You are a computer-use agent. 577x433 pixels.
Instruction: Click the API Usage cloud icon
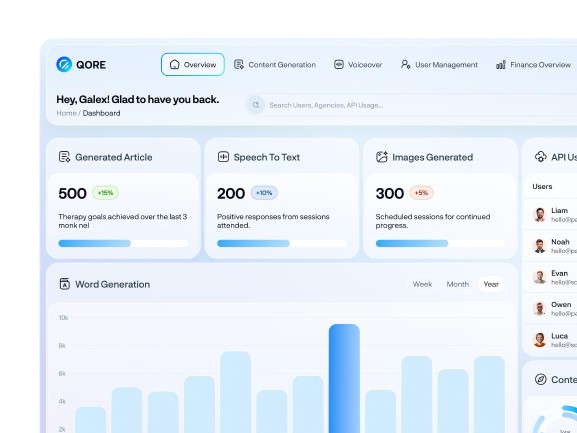[x=541, y=157]
